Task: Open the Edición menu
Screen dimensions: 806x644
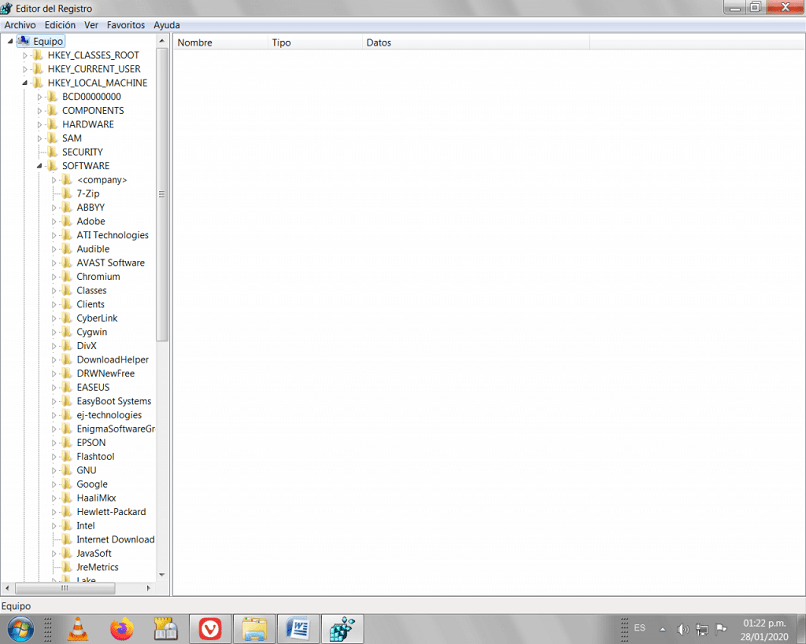Action: pyautogui.click(x=60, y=25)
